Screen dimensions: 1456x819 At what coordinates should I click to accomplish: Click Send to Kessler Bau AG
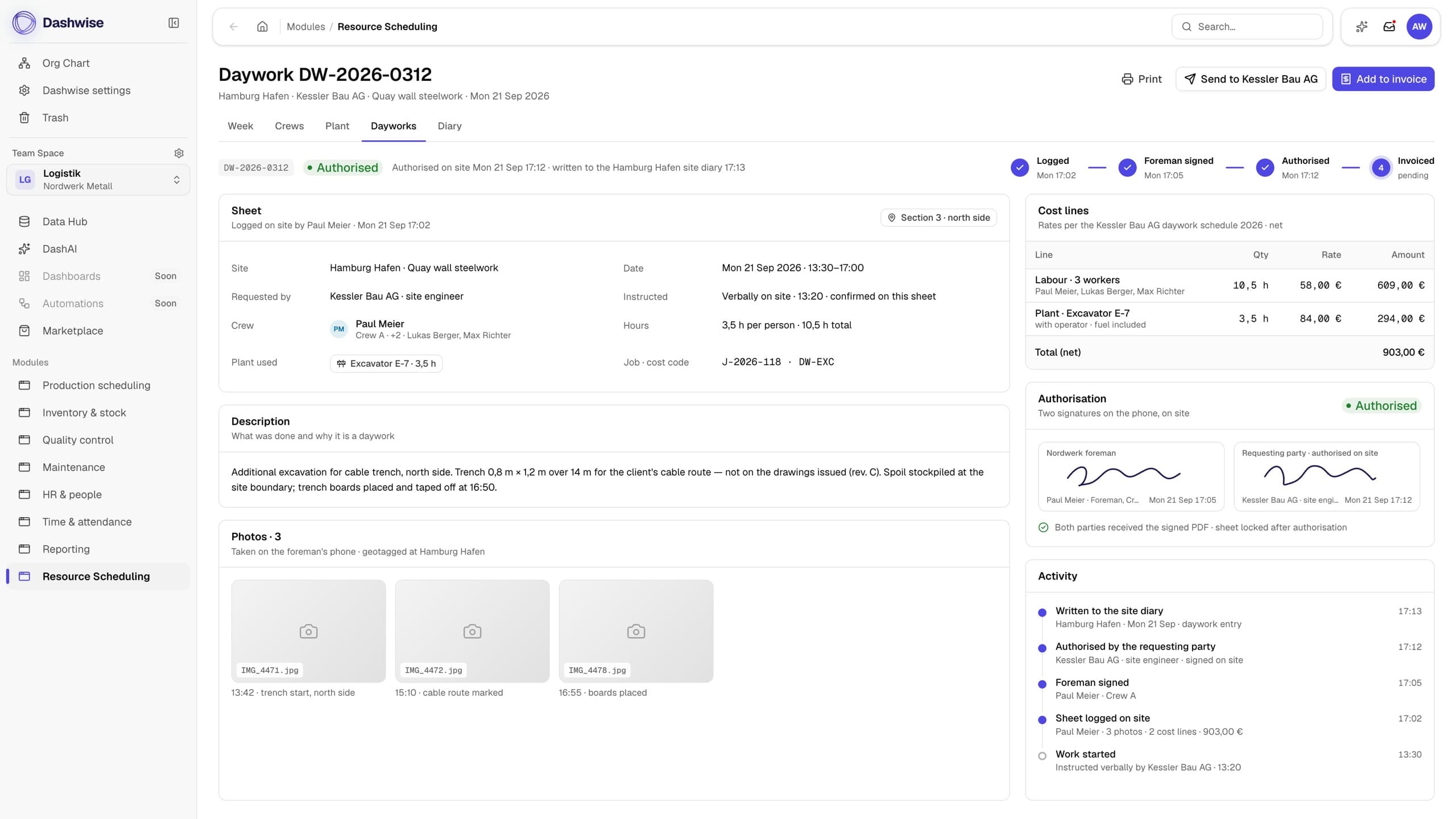pyautogui.click(x=1250, y=79)
